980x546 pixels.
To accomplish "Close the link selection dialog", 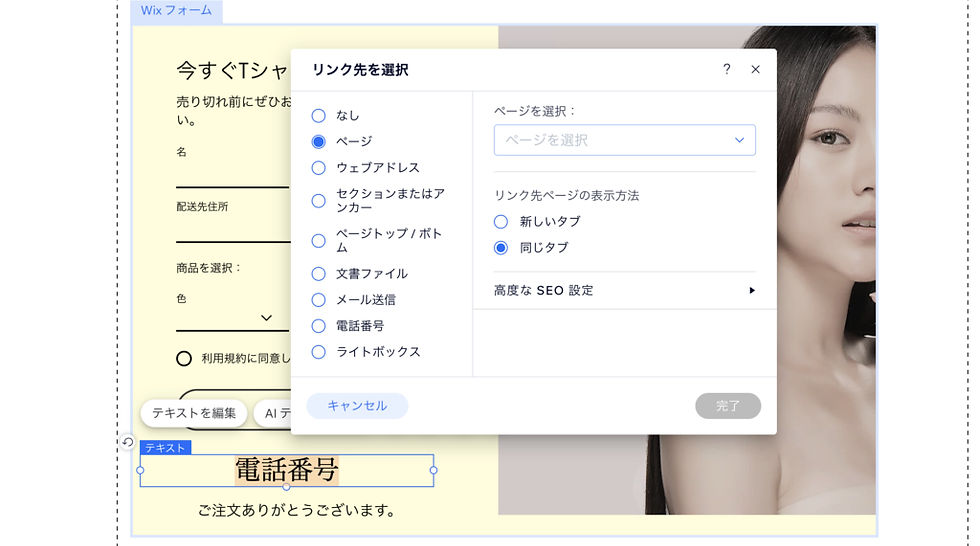I will pos(756,69).
